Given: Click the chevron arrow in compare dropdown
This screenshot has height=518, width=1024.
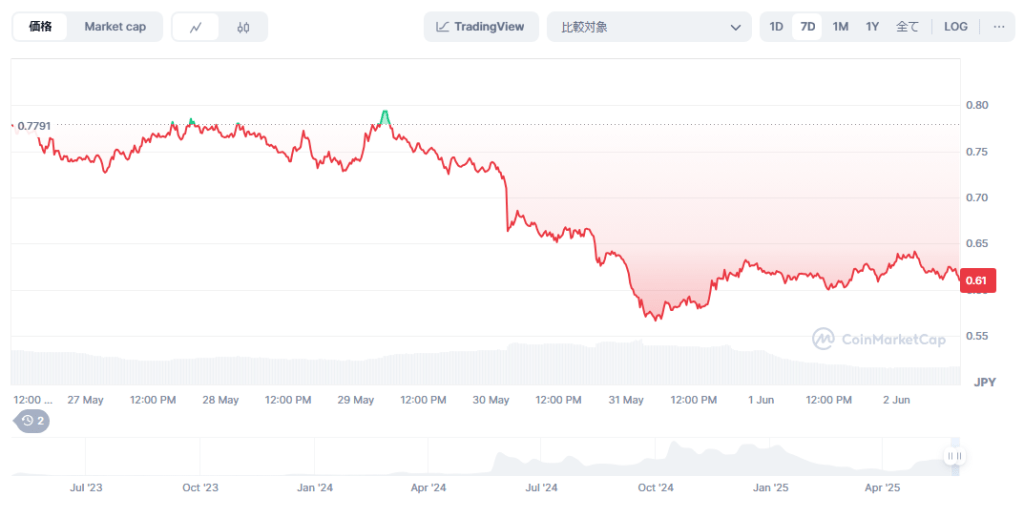Looking at the screenshot, I should coord(736,27).
